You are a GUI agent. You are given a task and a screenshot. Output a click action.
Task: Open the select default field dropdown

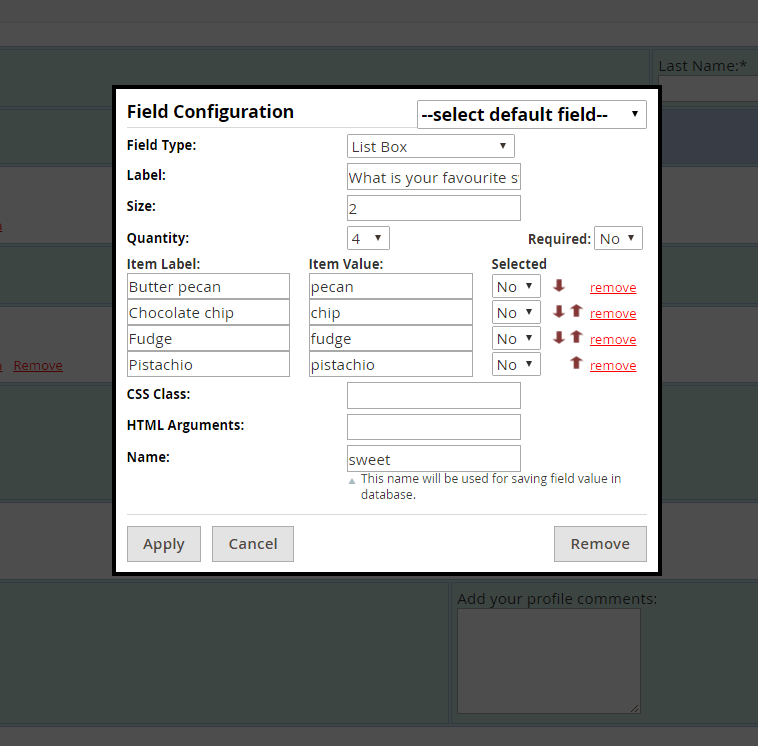click(531, 115)
